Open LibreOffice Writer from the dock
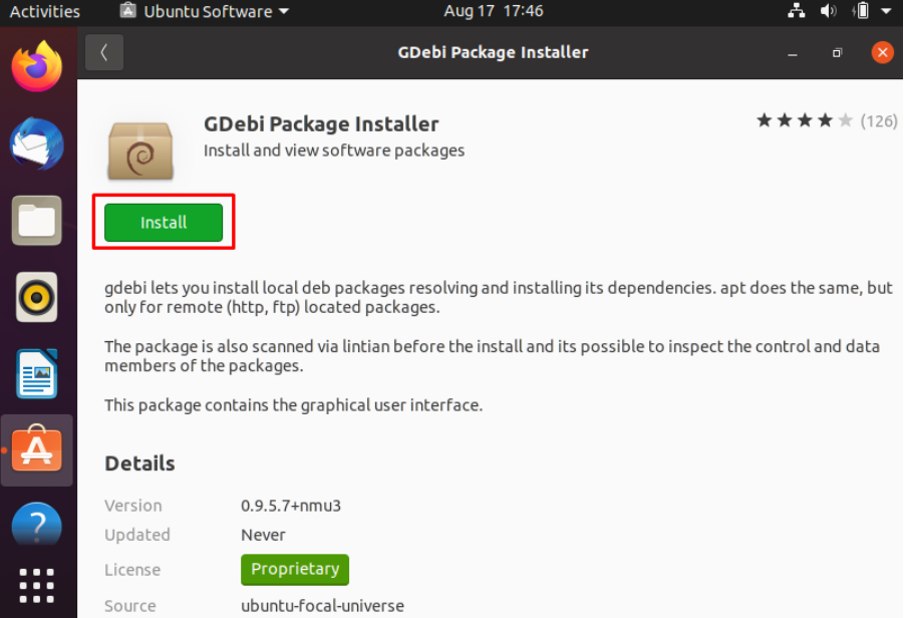 37,373
